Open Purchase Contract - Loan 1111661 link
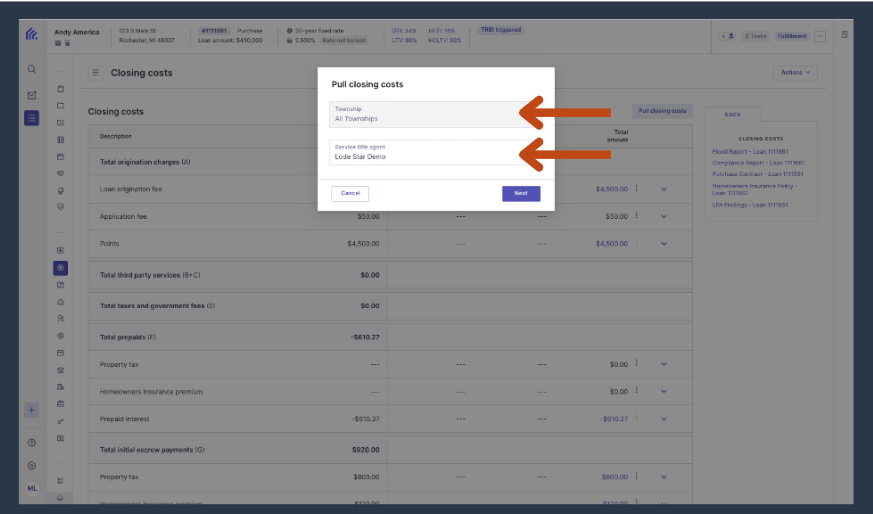Screen dimensions: 873x514 758,174
